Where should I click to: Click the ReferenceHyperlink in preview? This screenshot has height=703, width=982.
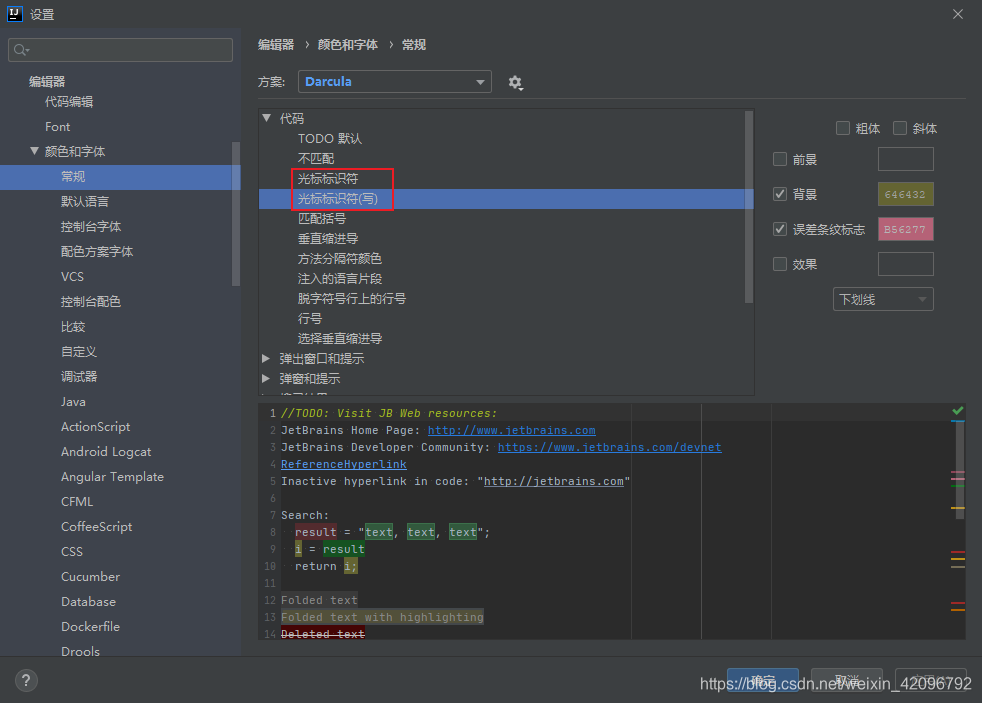344,464
